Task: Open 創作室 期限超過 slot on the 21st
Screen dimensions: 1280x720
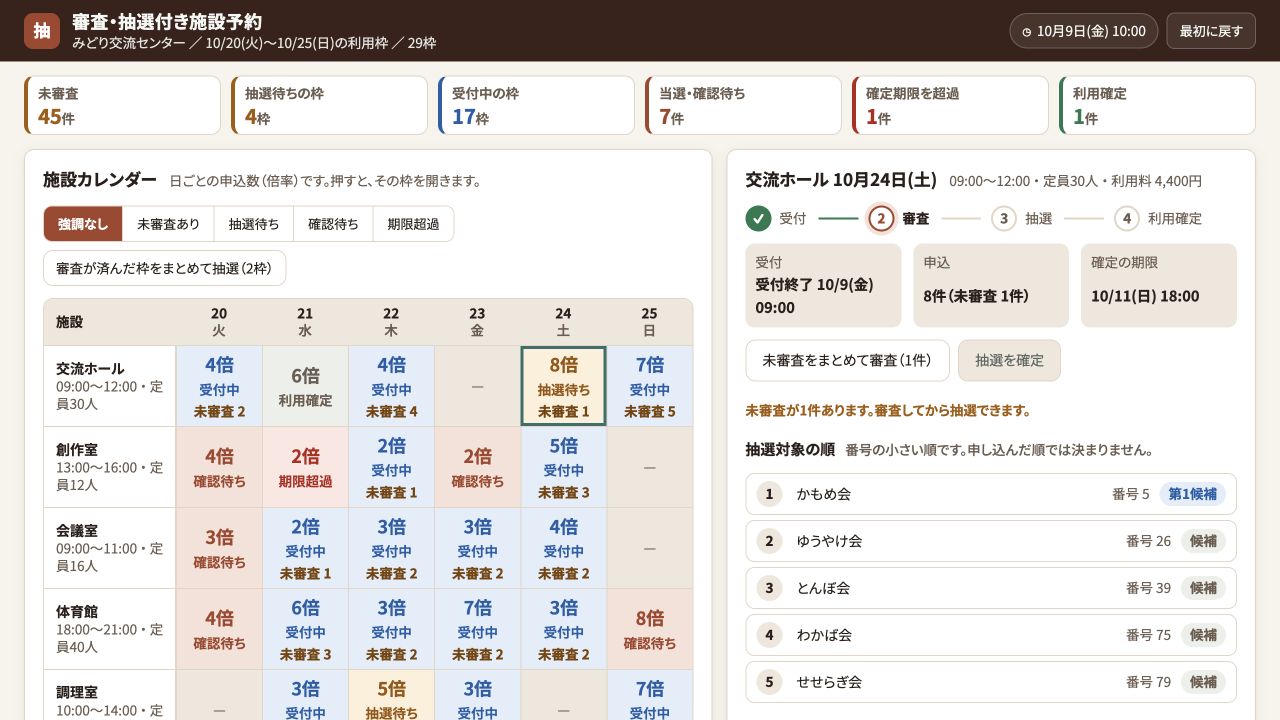Action: pos(305,467)
